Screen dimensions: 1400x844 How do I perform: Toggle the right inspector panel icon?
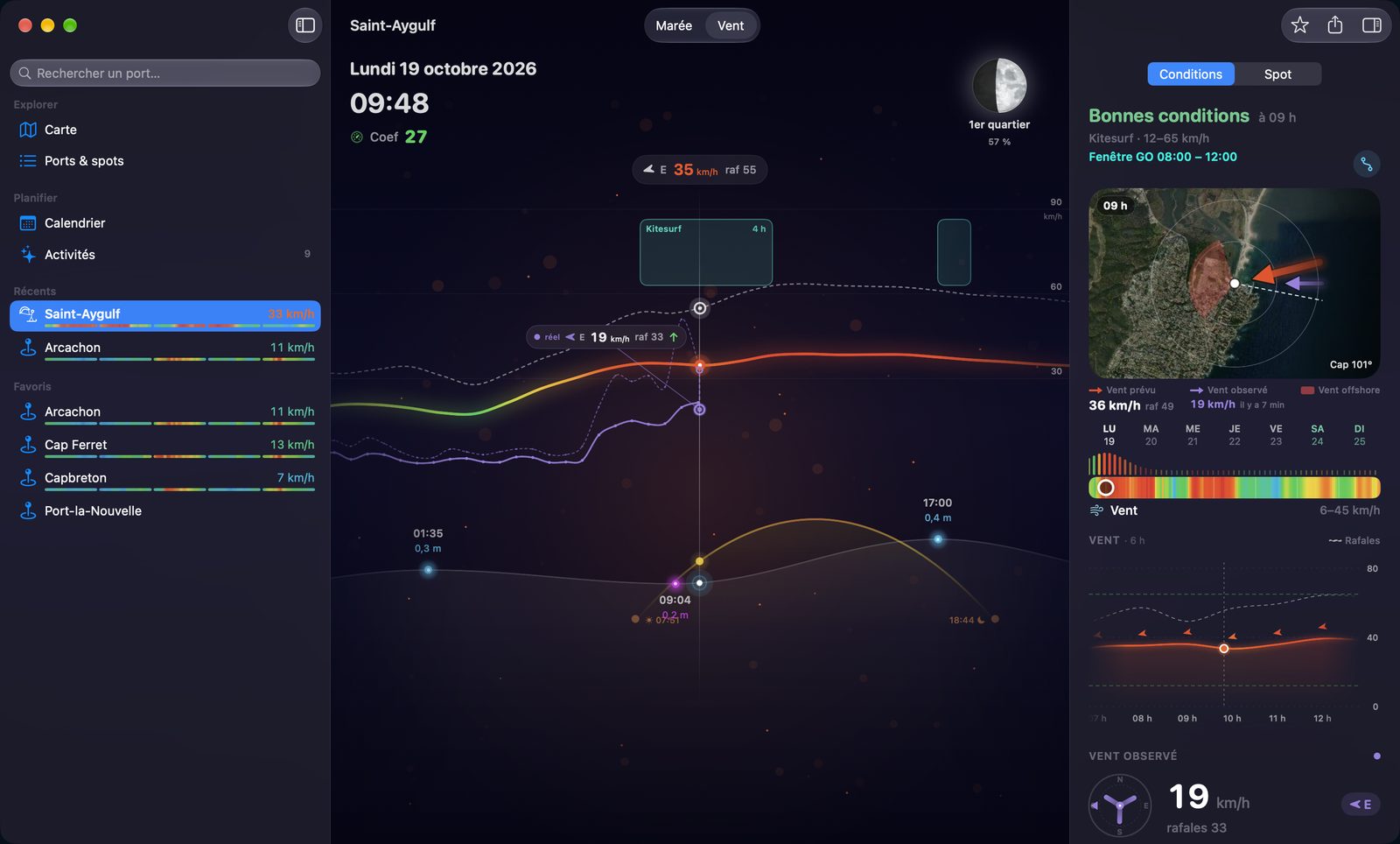(1371, 25)
